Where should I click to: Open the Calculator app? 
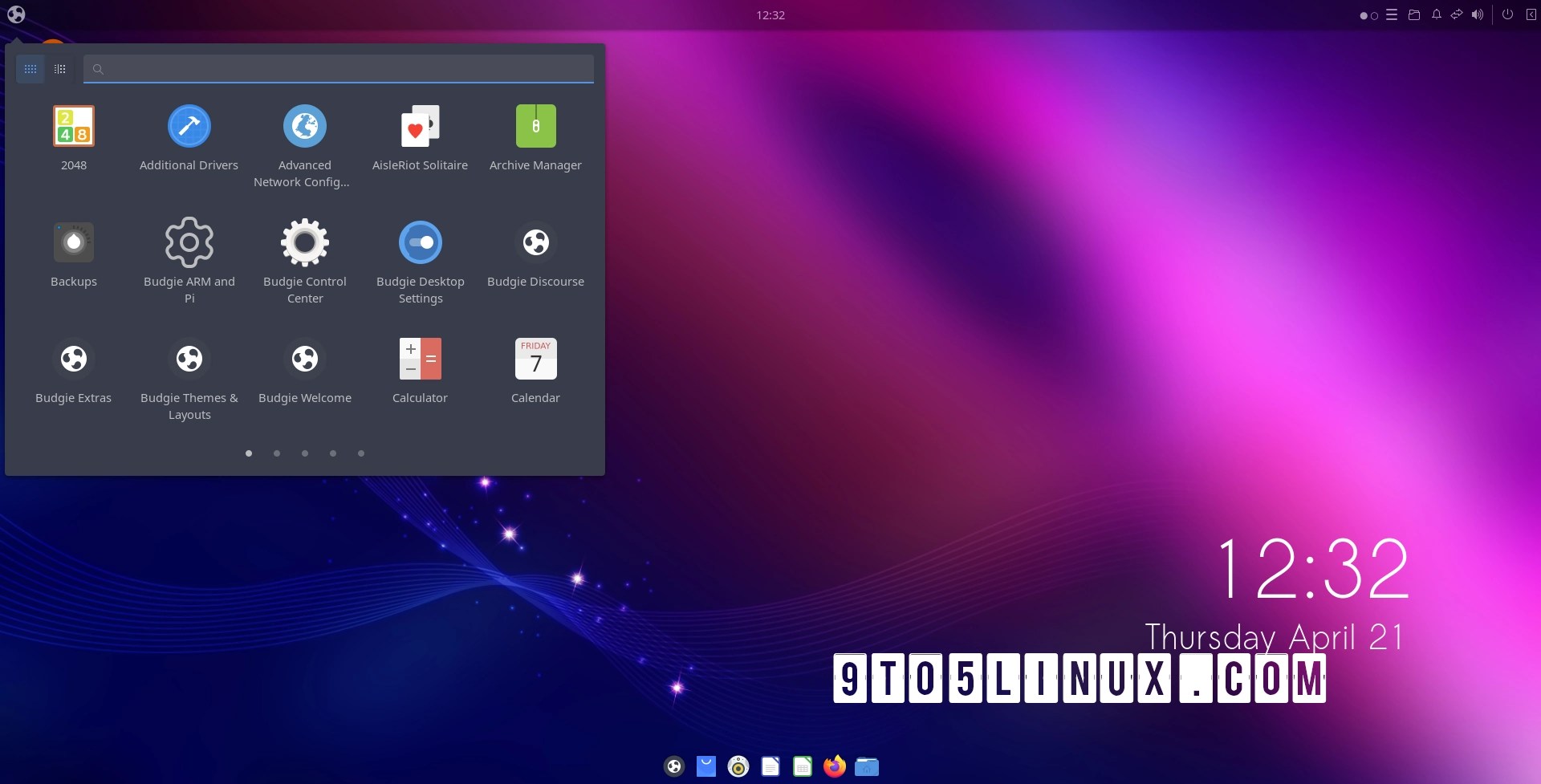pyautogui.click(x=420, y=371)
